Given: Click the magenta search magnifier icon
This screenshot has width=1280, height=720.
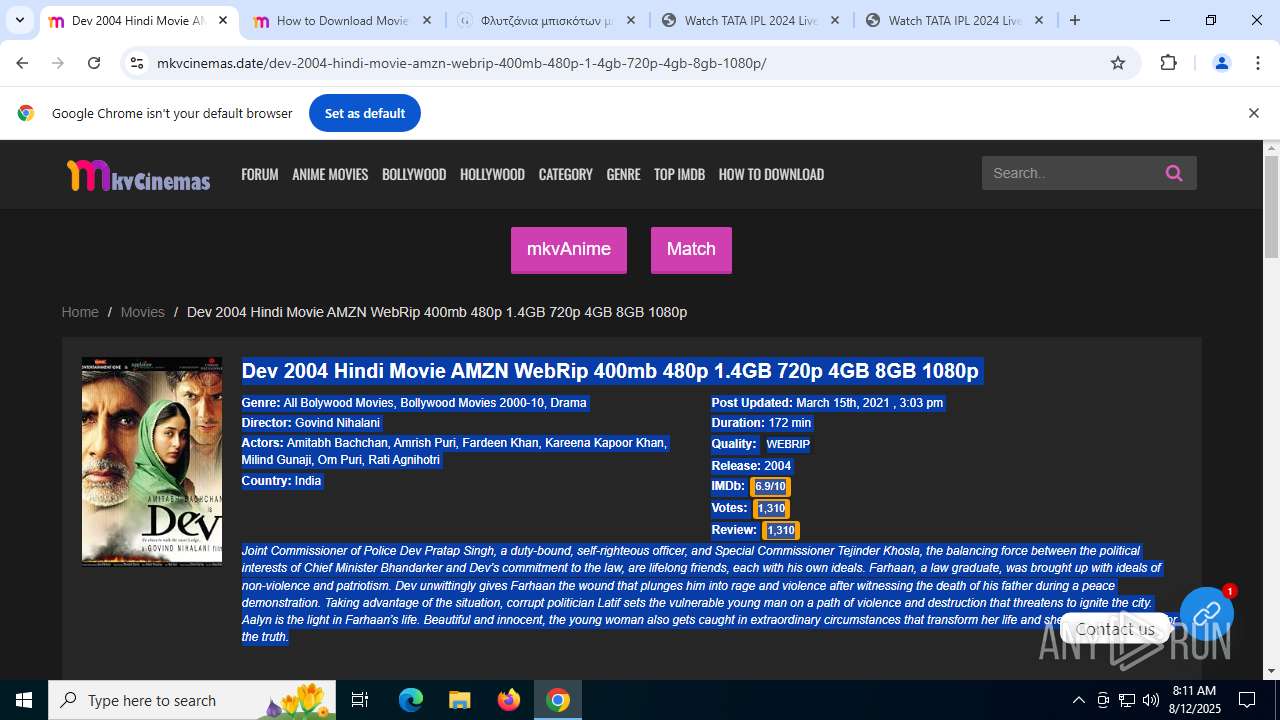Looking at the screenshot, I should (x=1174, y=173).
